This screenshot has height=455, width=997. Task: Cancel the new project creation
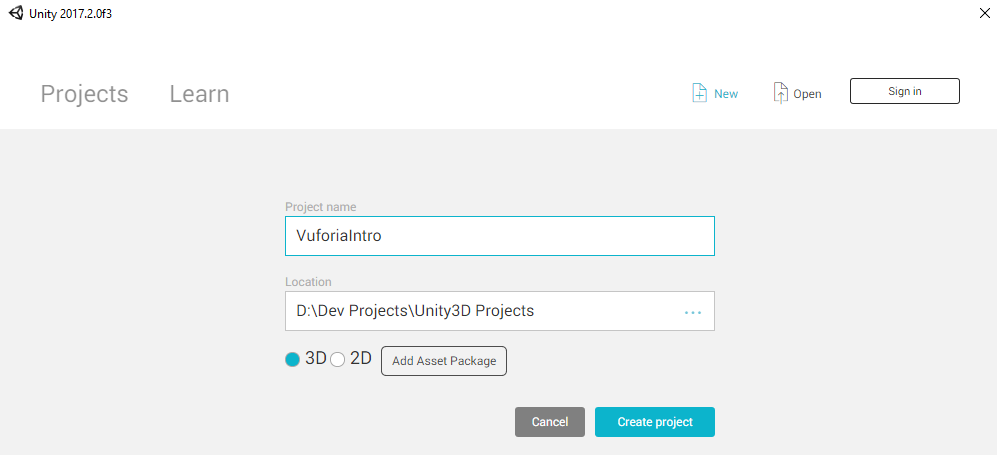click(x=549, y=422)
